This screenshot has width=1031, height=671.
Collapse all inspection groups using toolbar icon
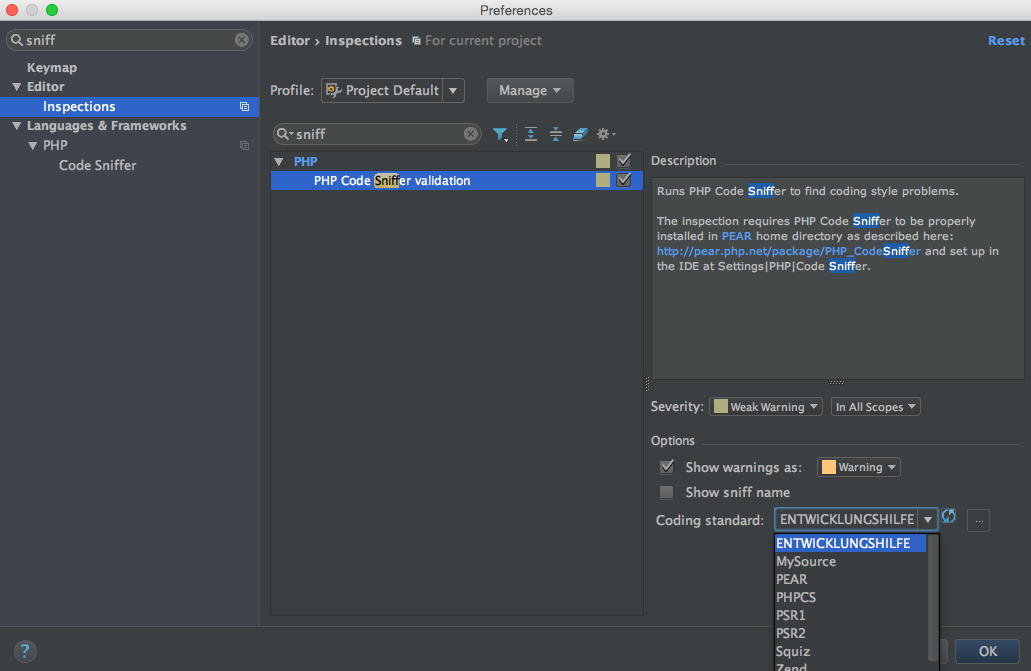point(555,133)
